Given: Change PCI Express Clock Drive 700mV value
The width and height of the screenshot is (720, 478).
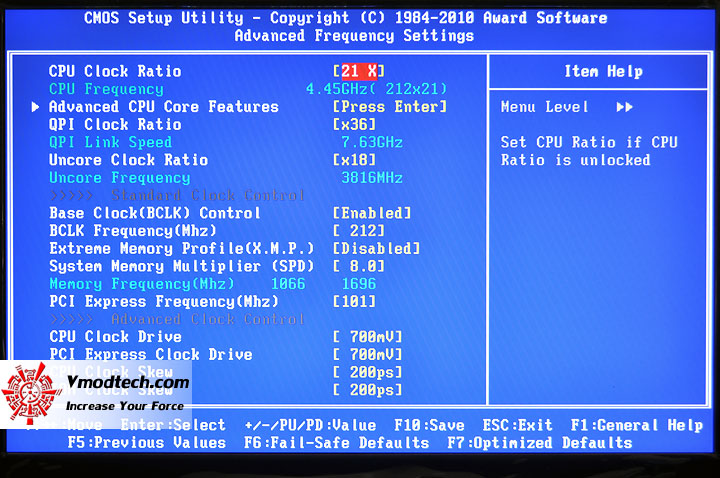Looking at the screenshot, I should [x=368, y=354].
